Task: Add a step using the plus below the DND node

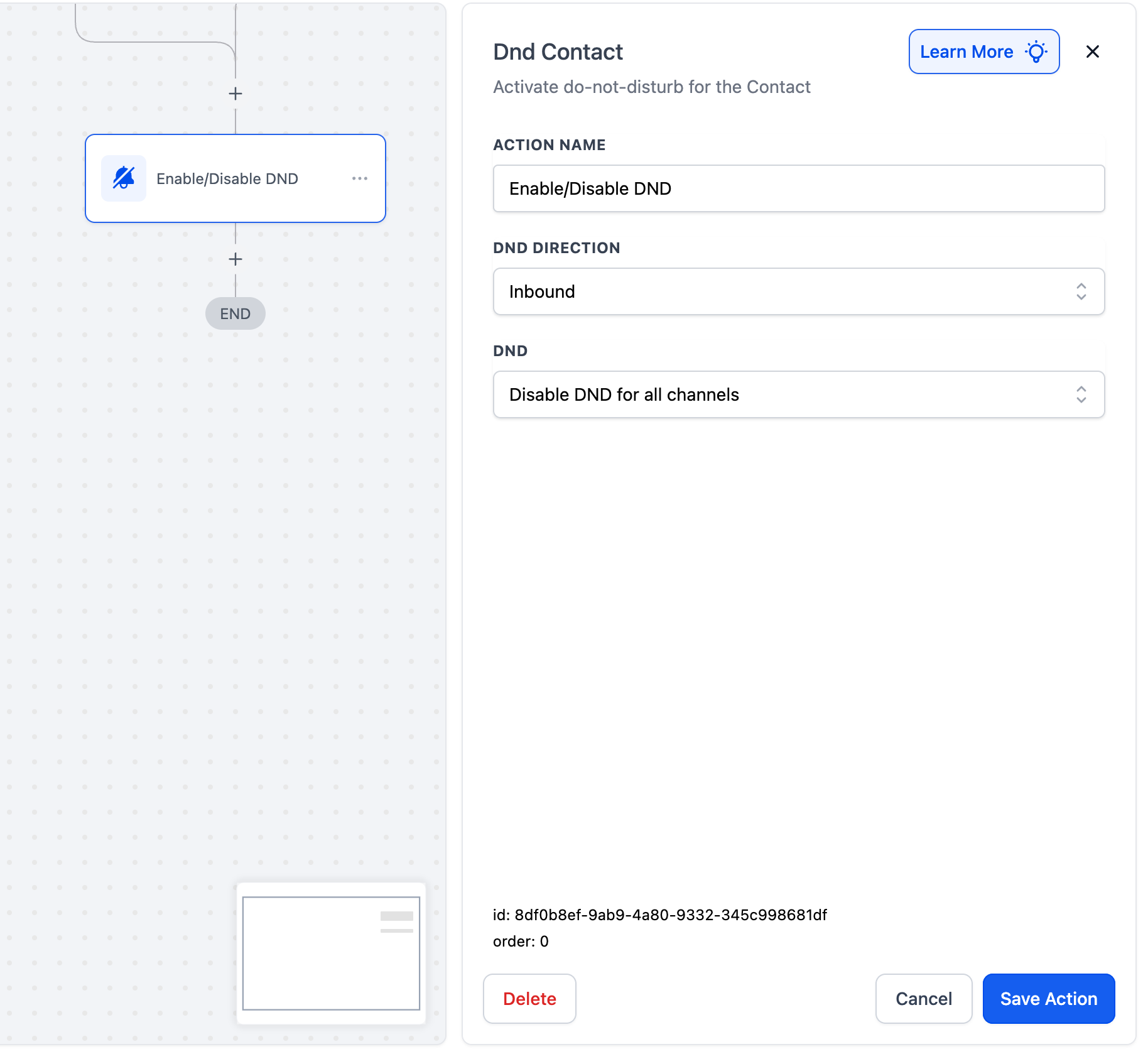Action: click(236, 259)
